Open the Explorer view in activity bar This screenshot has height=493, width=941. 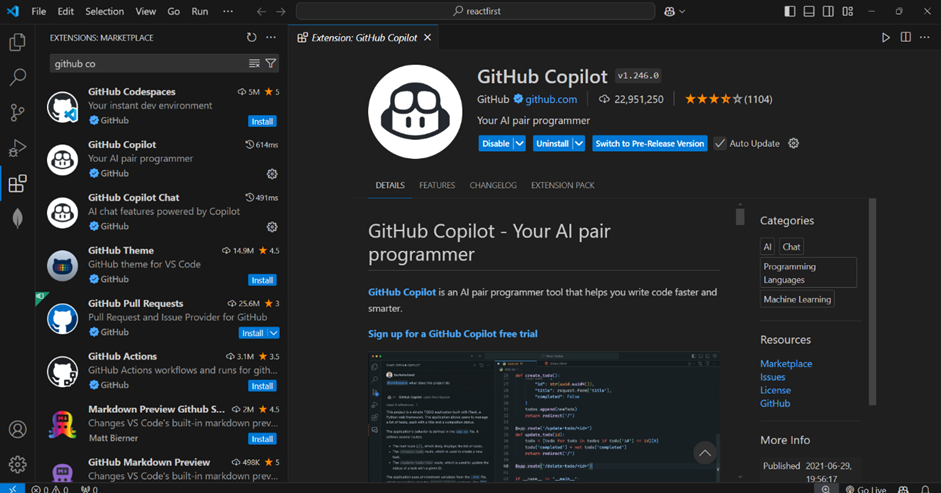tap(17, 42)
